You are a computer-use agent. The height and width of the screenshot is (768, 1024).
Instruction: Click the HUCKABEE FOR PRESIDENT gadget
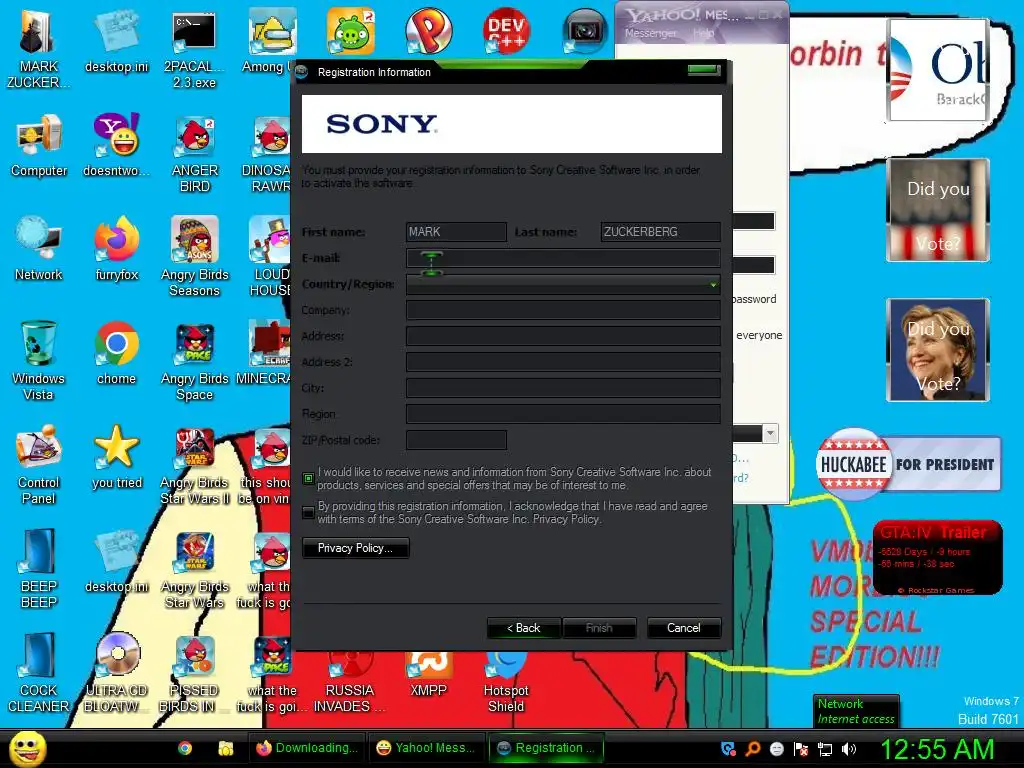click(908, 464)
